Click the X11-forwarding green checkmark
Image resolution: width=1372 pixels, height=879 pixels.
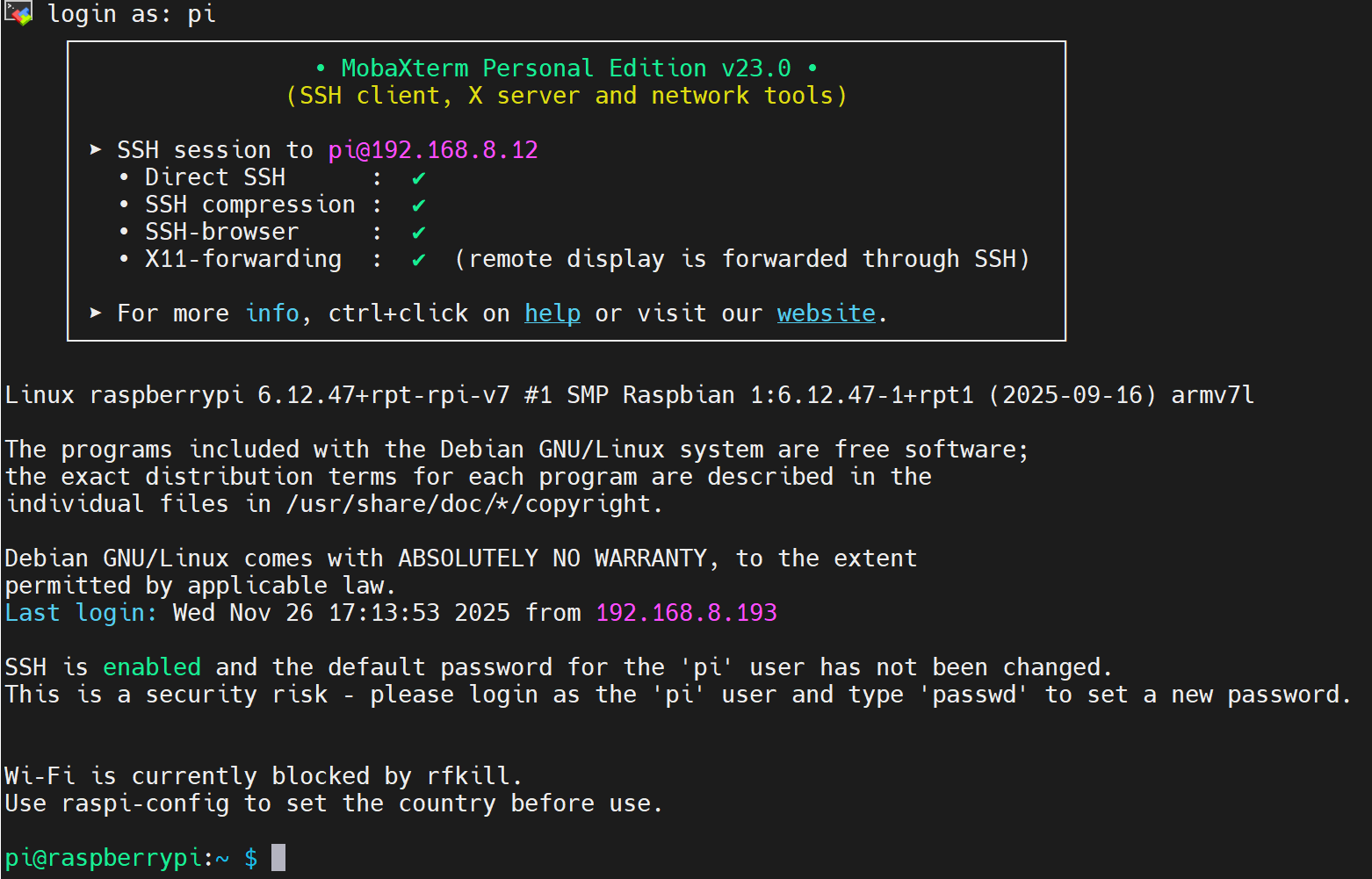coord(419,260)
